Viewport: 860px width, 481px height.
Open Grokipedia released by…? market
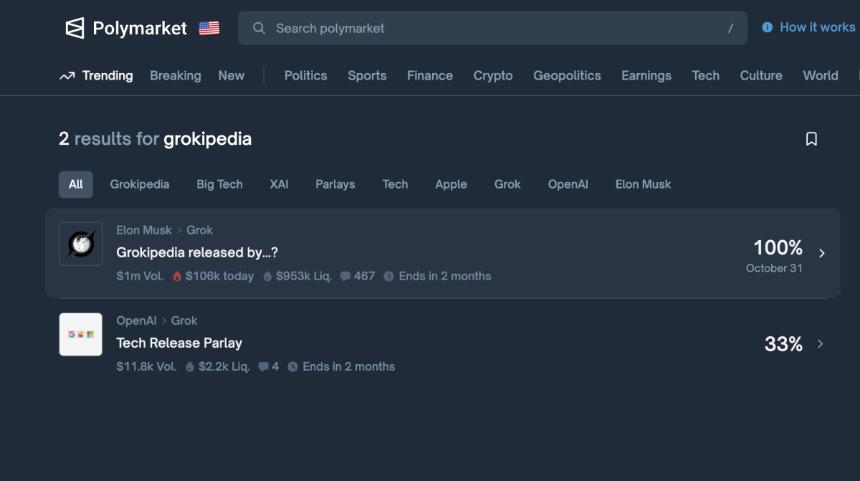pos(197,252)
